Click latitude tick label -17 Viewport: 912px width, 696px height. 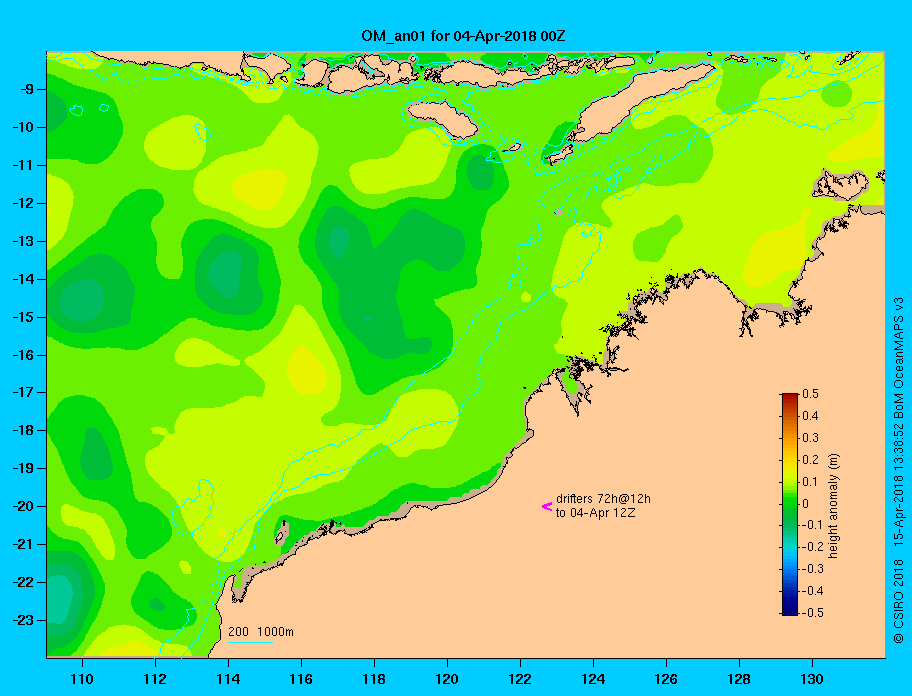coord(22,392)
